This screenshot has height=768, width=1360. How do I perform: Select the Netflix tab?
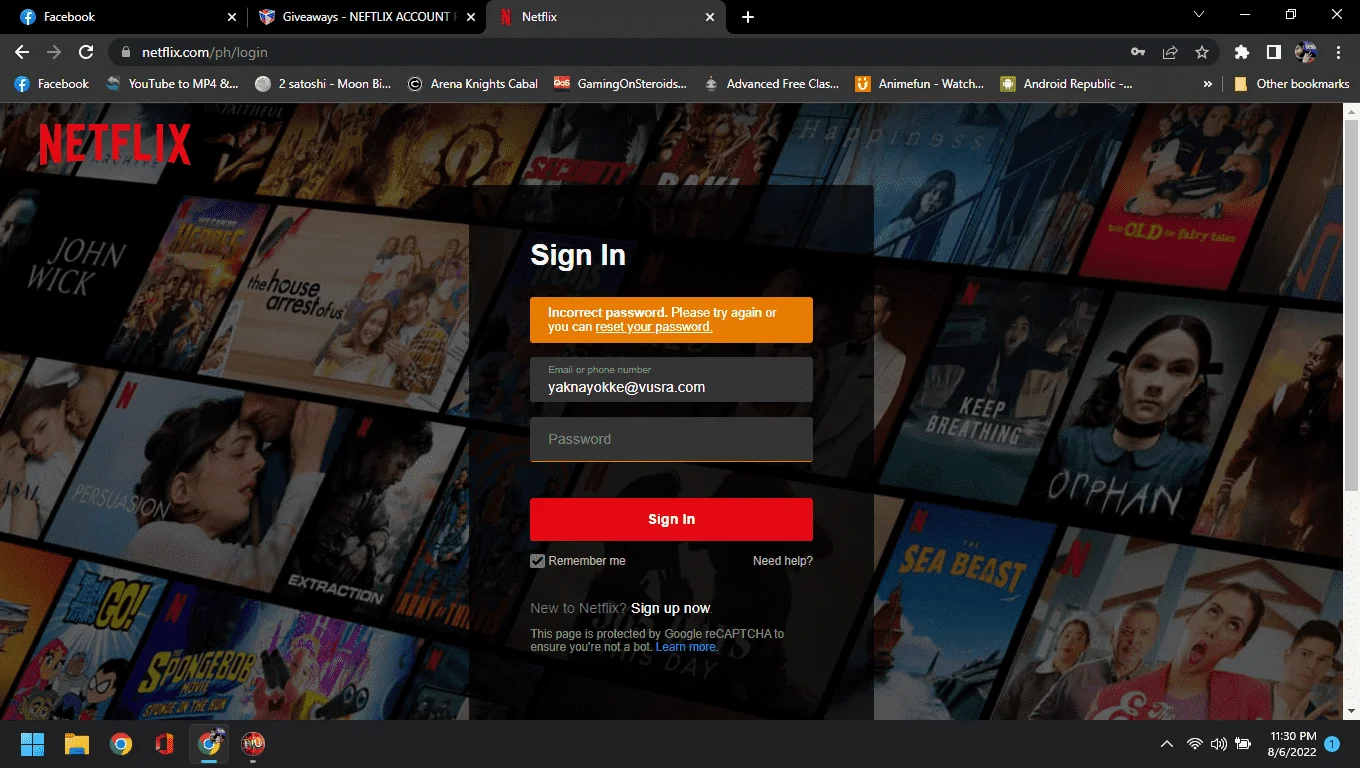coord(605,17)
